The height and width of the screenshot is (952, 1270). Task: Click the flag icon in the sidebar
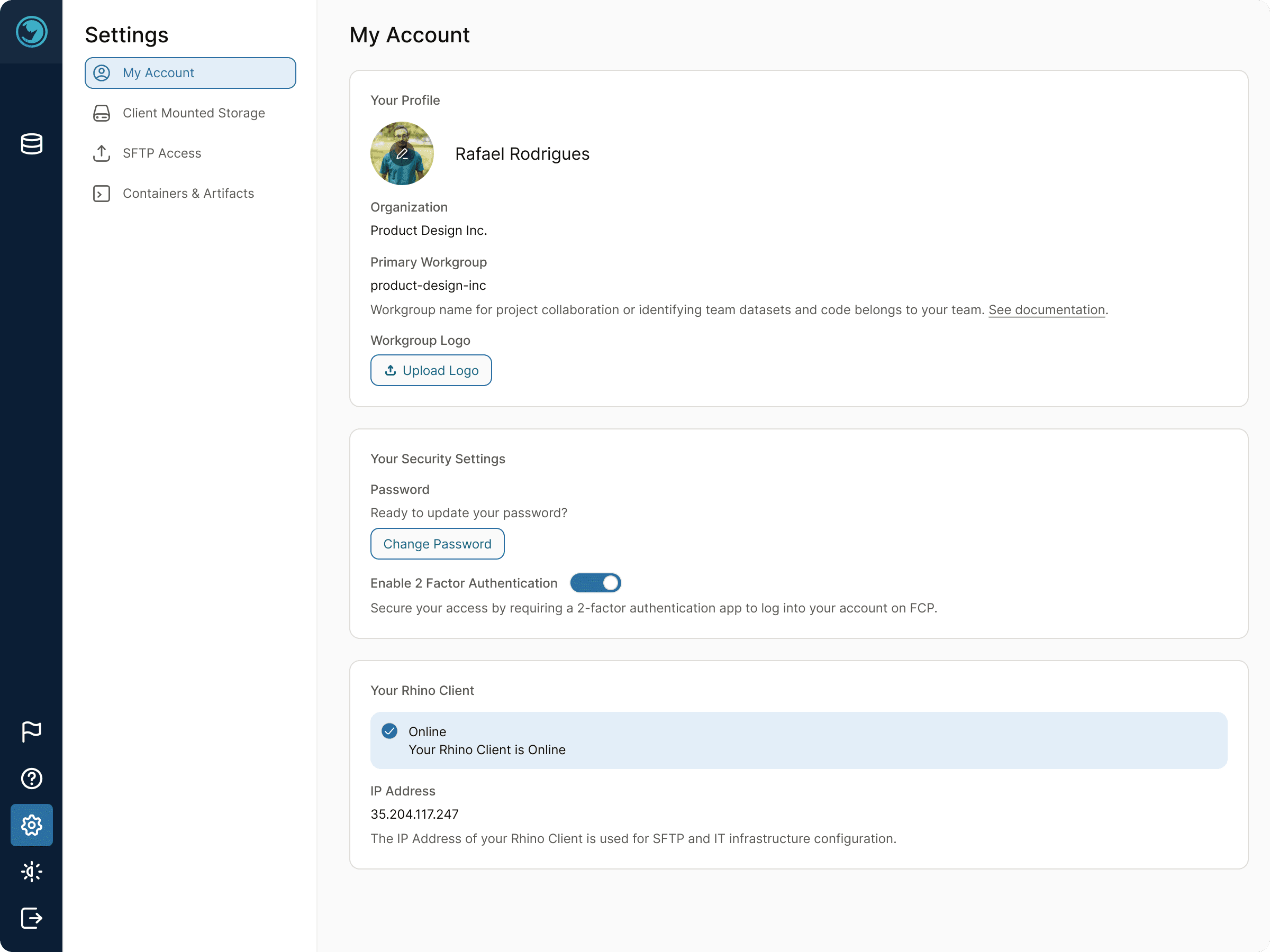coord(32,731)
